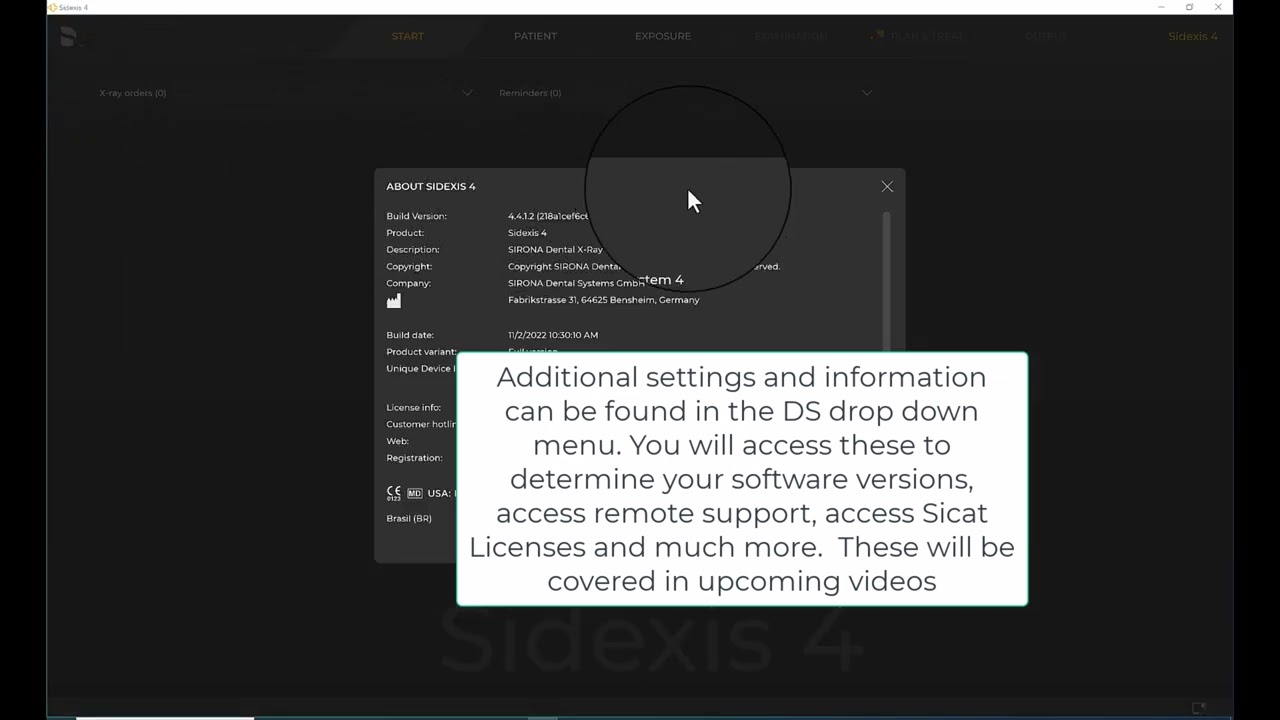Open the DS logo menu at top left
The height and width of the screenshot is (720, 1280).
[x=68, y=36]
